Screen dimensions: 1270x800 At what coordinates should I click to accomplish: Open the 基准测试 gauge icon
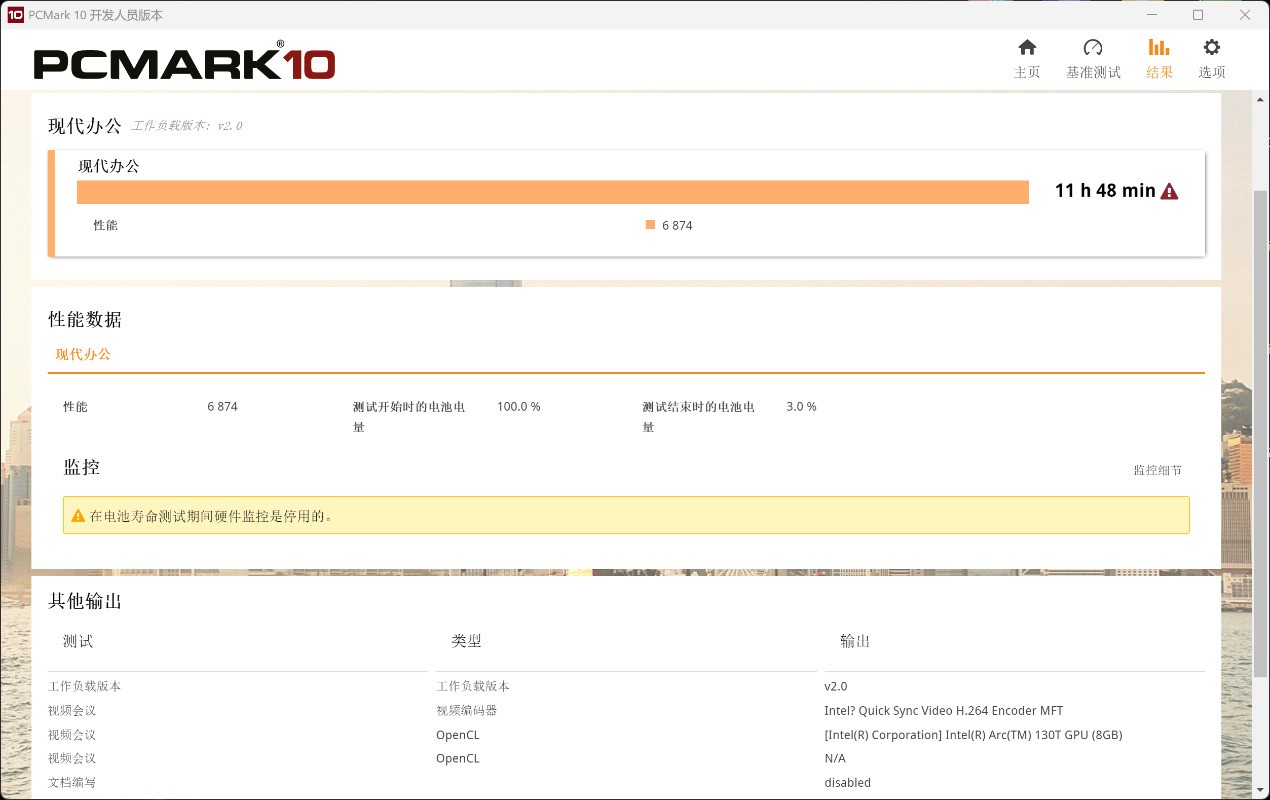[x=1093, y=47]
